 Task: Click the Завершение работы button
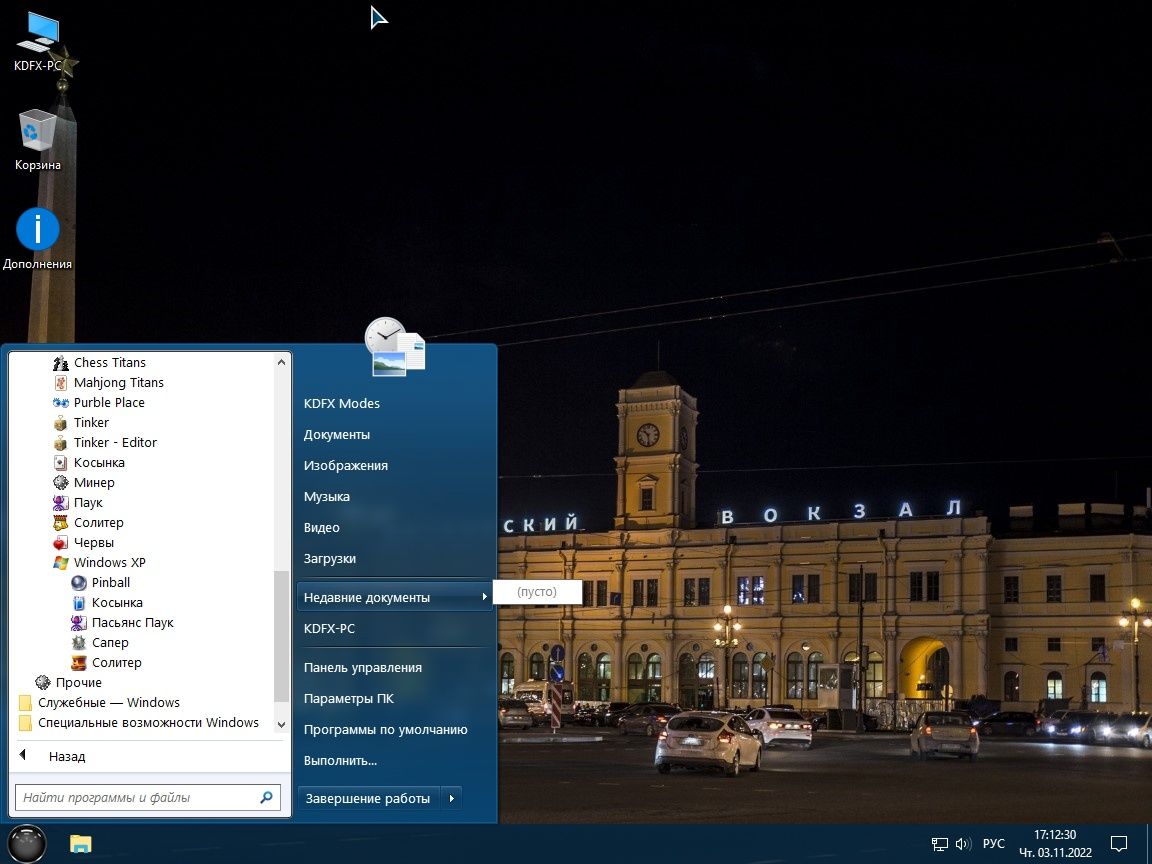368,798
